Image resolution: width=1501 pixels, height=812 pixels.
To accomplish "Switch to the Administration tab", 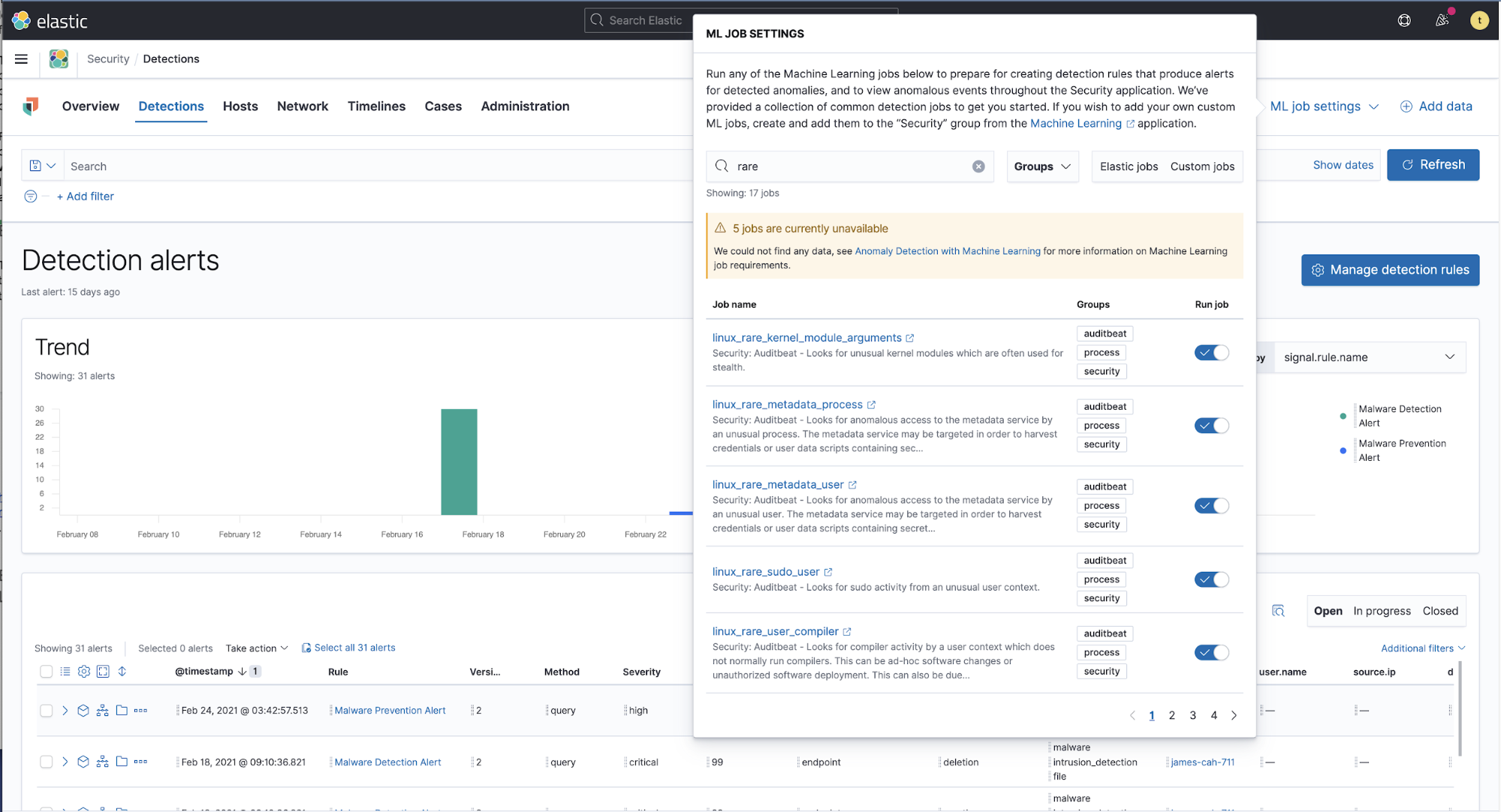I will tap(525, 107).
